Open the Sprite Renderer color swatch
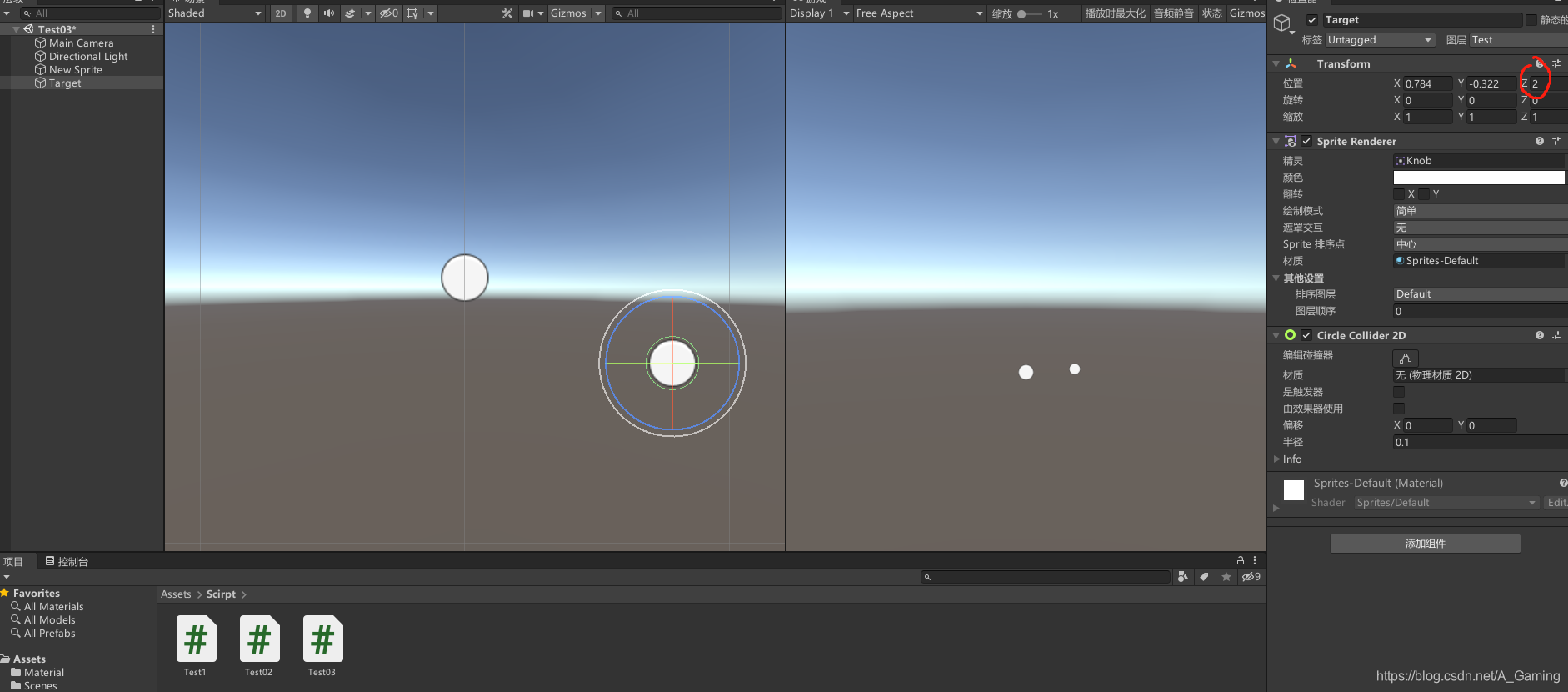This screenshot has width=1568, height=692. click(1479, 178)
